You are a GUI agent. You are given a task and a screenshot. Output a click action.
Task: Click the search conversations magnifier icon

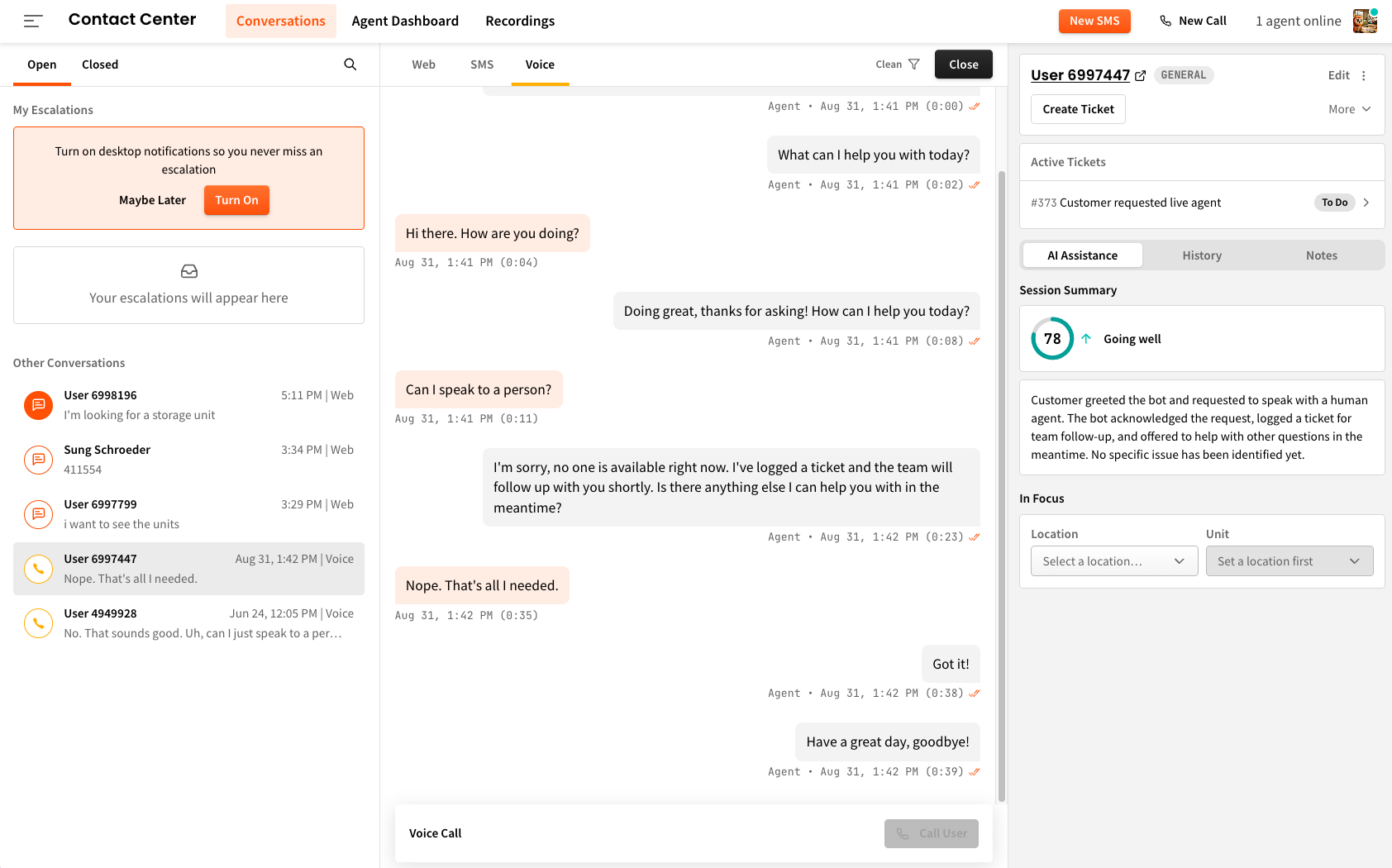point(350,64)
